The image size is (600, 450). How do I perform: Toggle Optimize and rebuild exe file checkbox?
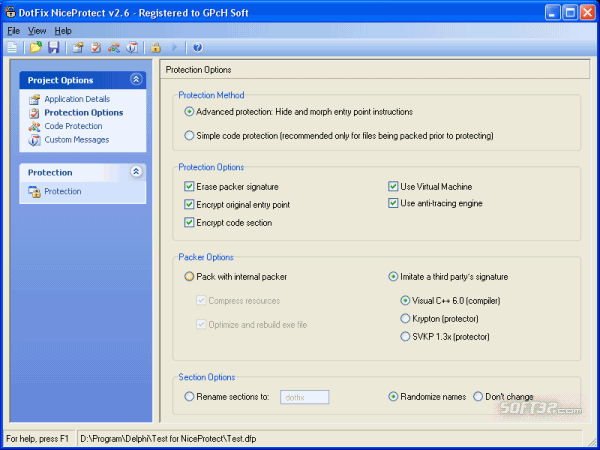(x=201, y=324)
